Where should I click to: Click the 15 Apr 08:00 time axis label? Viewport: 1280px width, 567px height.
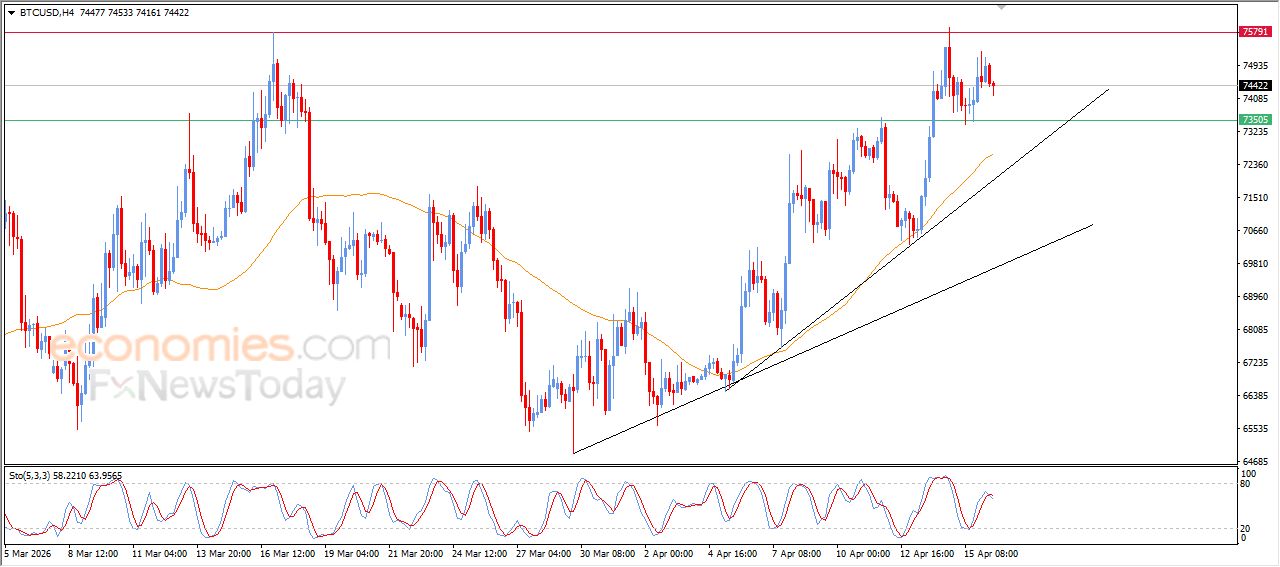(x=991, y=553)
